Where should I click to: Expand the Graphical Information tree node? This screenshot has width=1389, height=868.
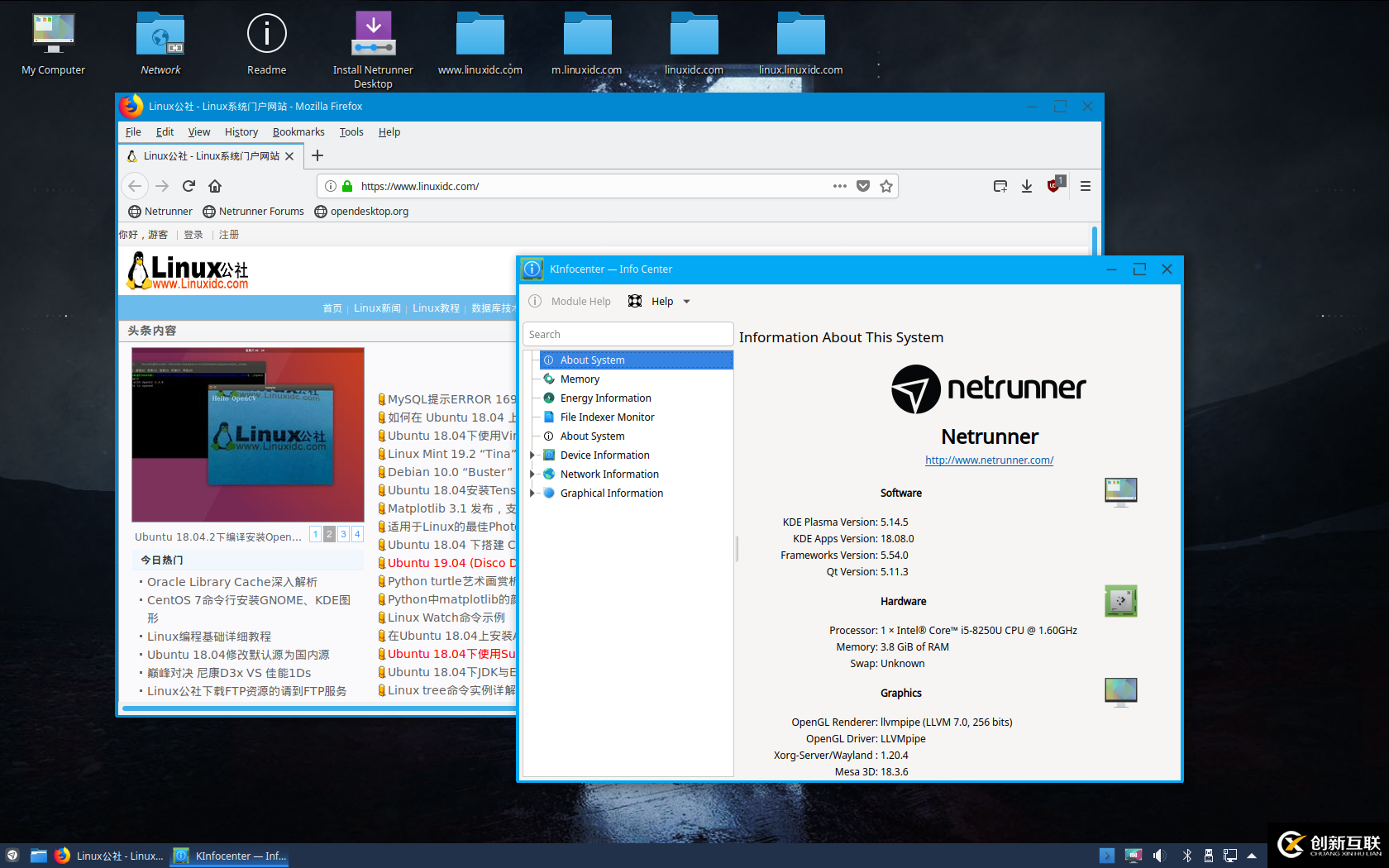tap(532, 494)
